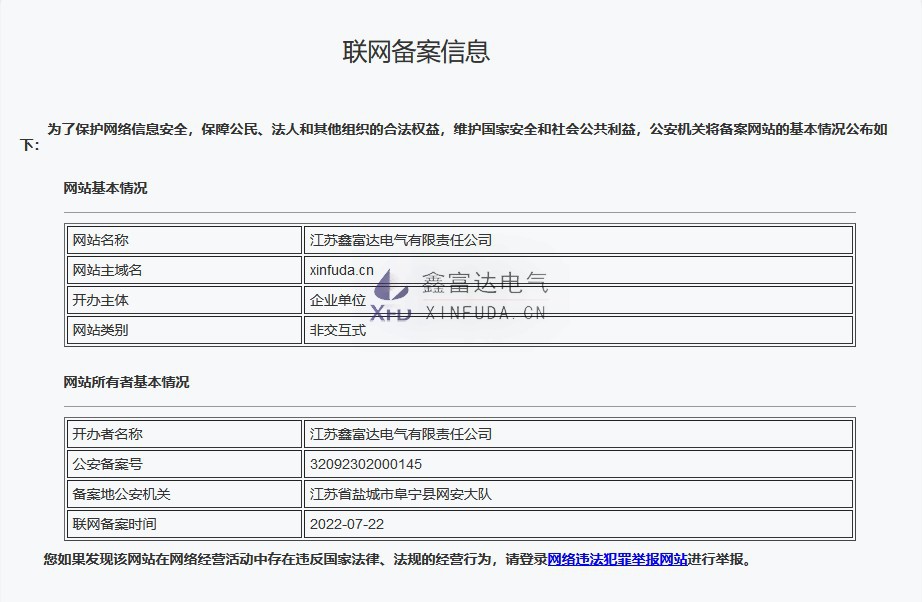Select the 江苏省盐城市阜宁县网安大队 value

400,494
